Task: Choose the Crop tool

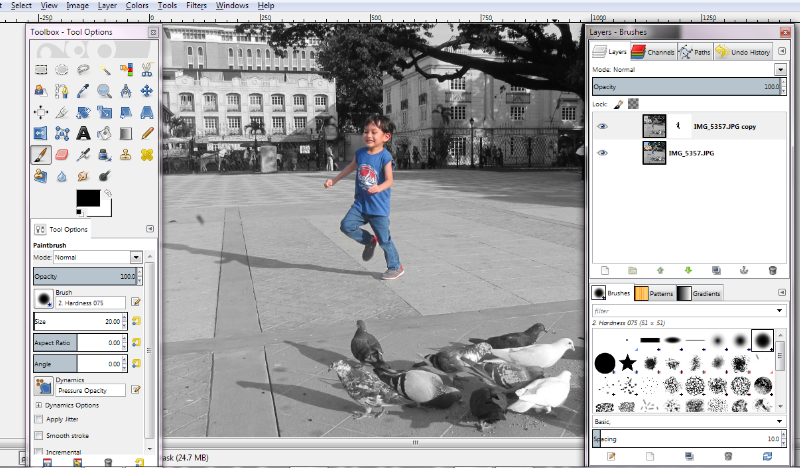Action: click(62, 112)
